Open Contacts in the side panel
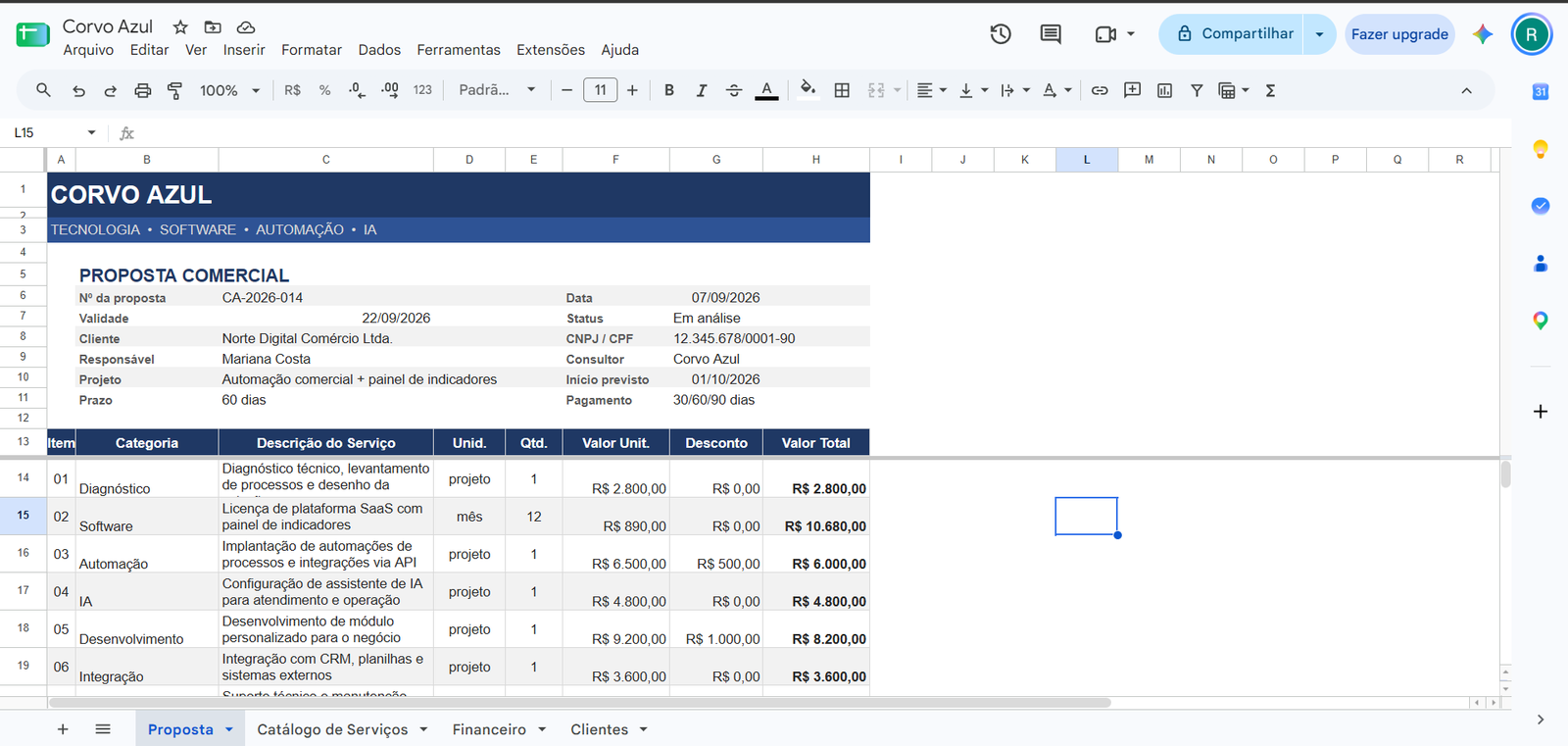Viewport: 1568px width, 746px height. point(1541,264)
